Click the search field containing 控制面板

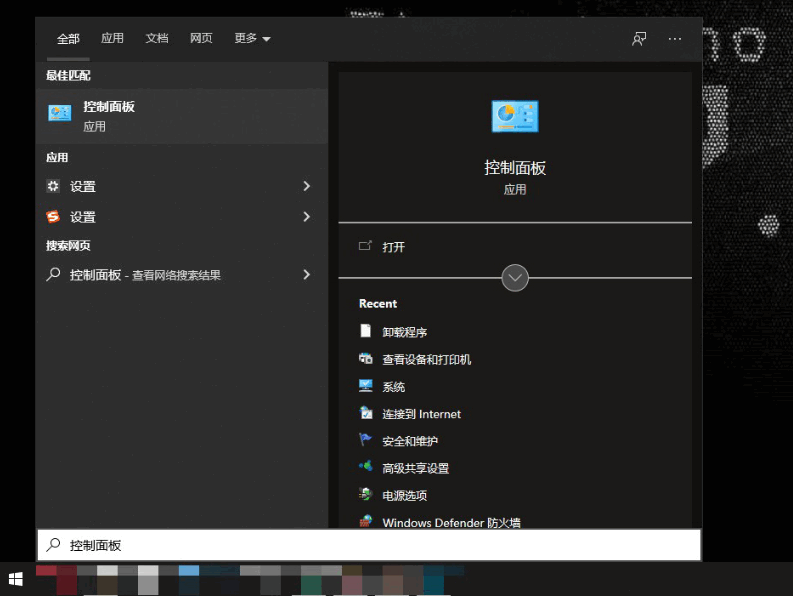coord(369,545)
